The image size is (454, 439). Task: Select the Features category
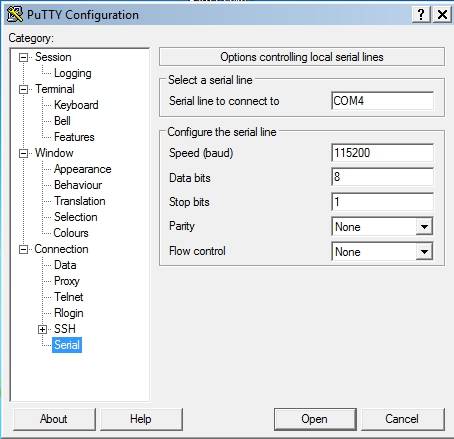point(74,137)
